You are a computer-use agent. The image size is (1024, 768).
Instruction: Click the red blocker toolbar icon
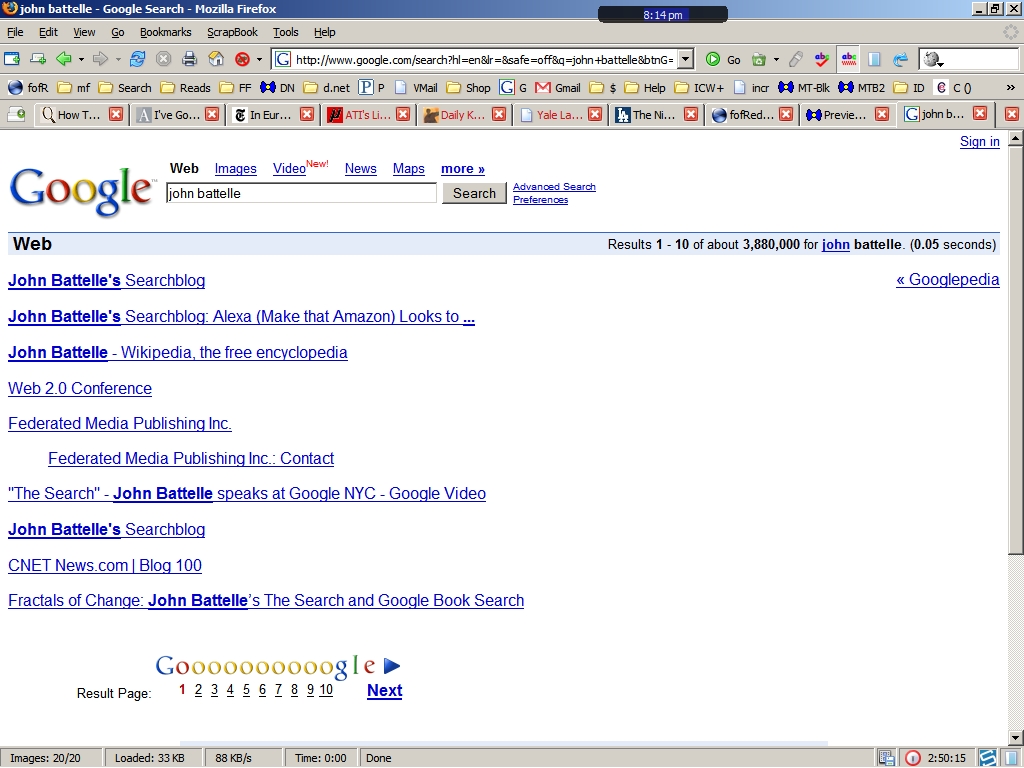tap(242, 59)
